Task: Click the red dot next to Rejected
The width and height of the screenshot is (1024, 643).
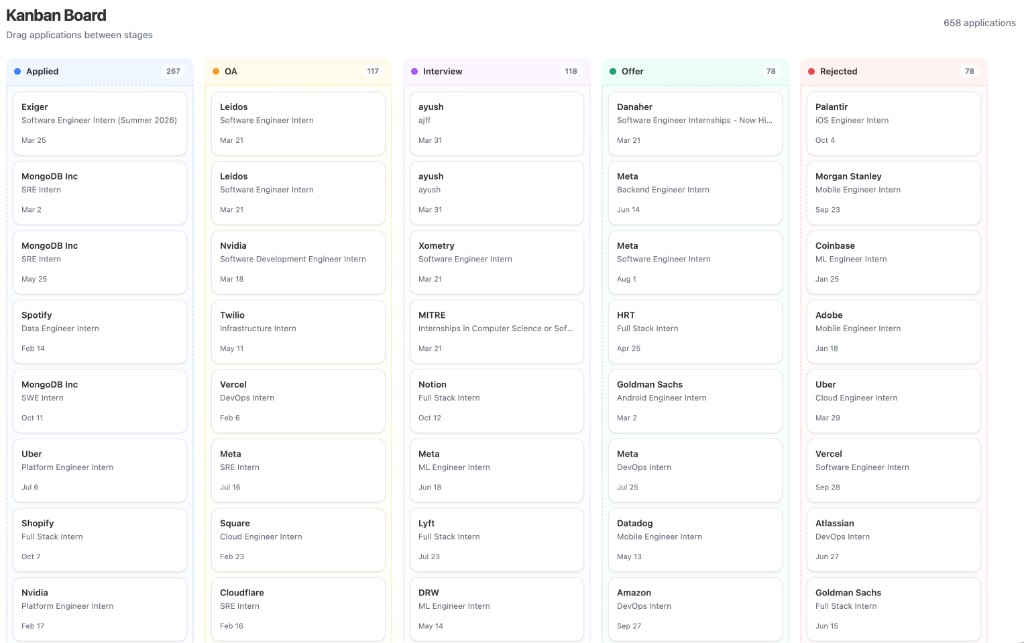Action: pos(811,72)
